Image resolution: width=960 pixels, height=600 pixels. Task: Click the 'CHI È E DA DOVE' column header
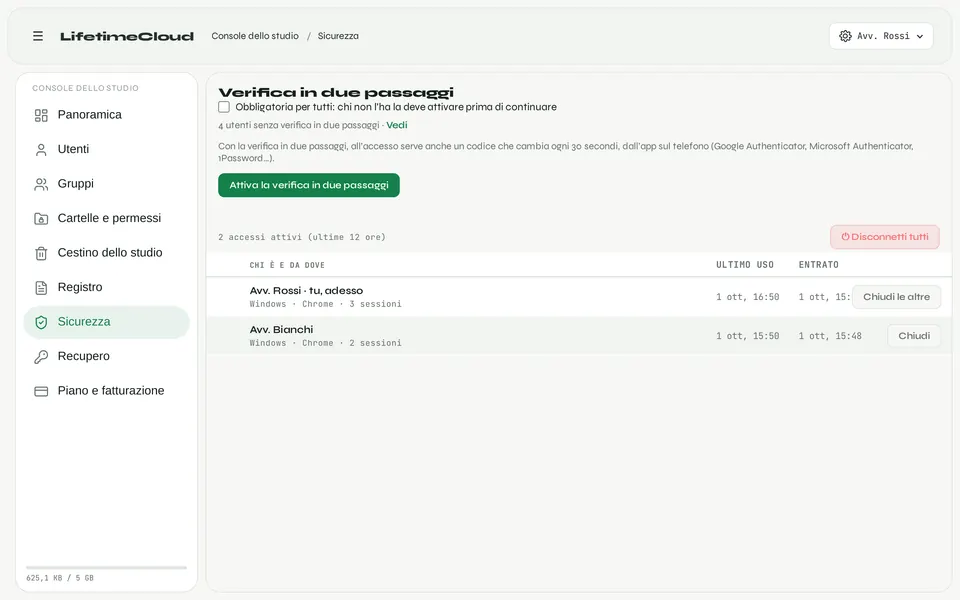tap(287, 265)
